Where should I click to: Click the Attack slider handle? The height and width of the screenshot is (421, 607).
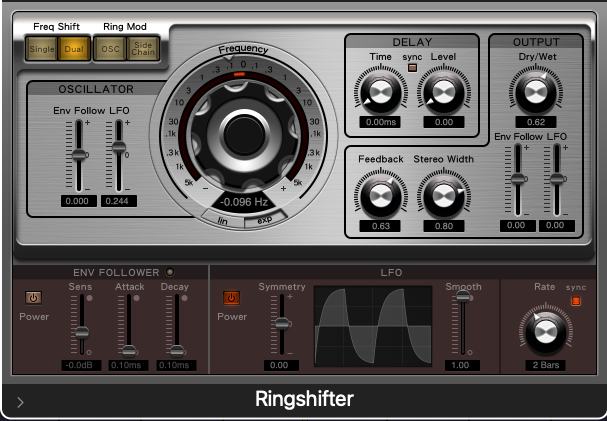click(129, 351)
